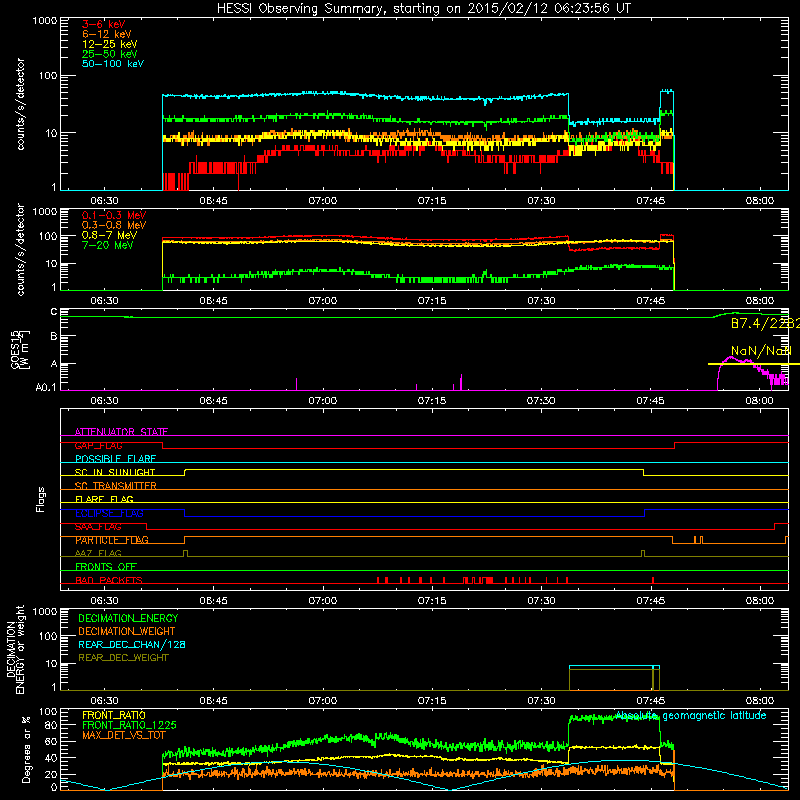Screen dimensions: 800x800
Task: Click the 07:30 tick on GOES panel
Action: 541,401
